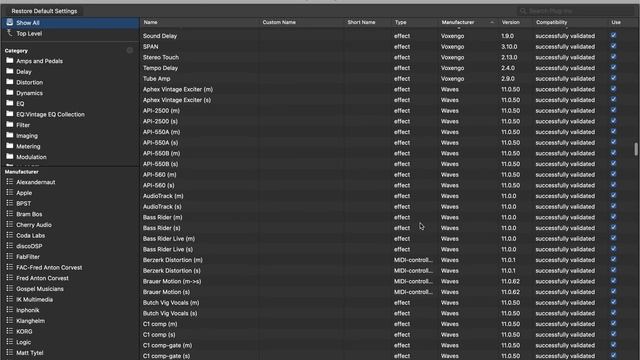Screen dimensions: 640x360
Task: Toggle Use checkbox for Tube Amp
Action: coord(613,78)
